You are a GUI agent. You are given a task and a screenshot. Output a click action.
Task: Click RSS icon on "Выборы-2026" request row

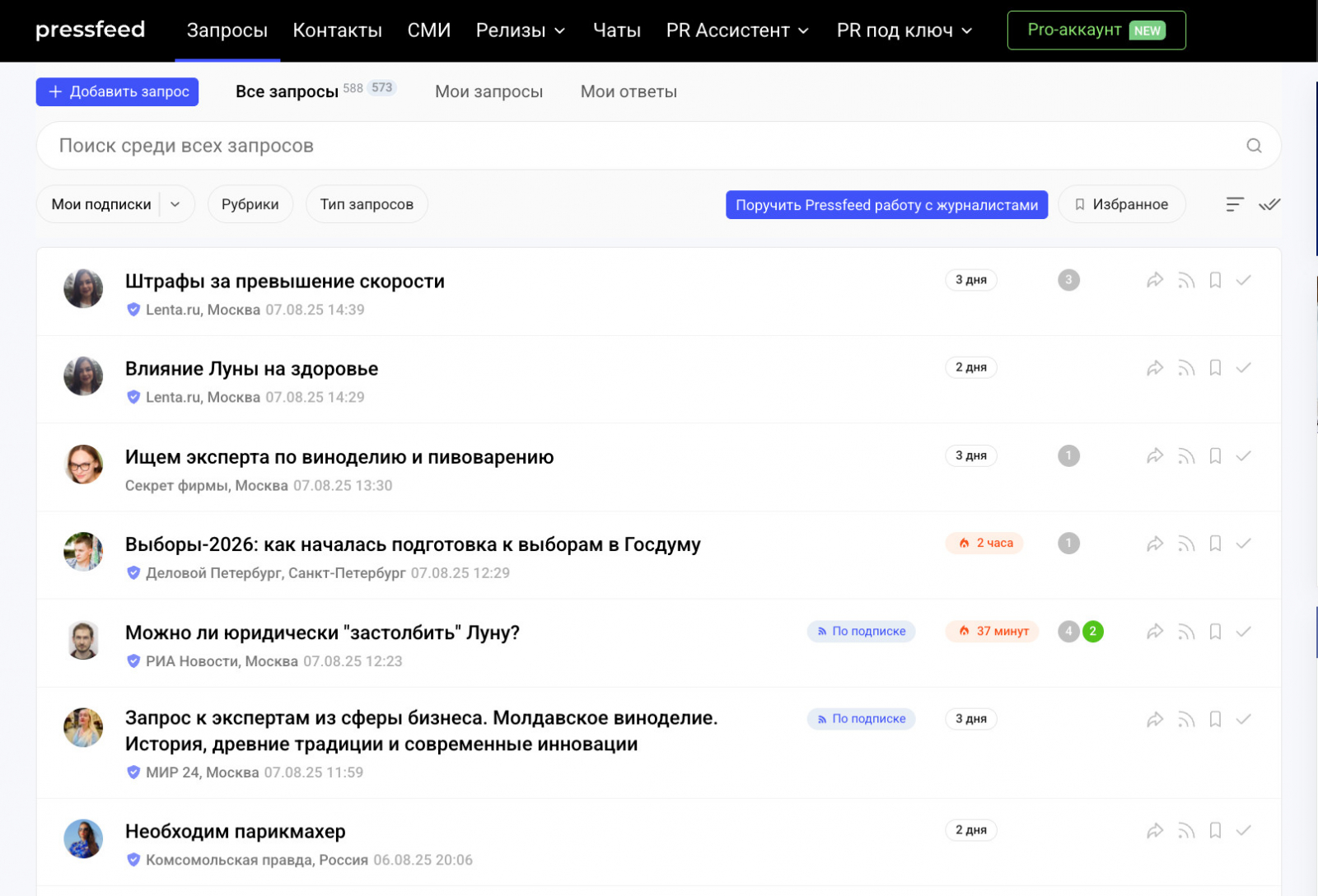tap(1185, 544)
